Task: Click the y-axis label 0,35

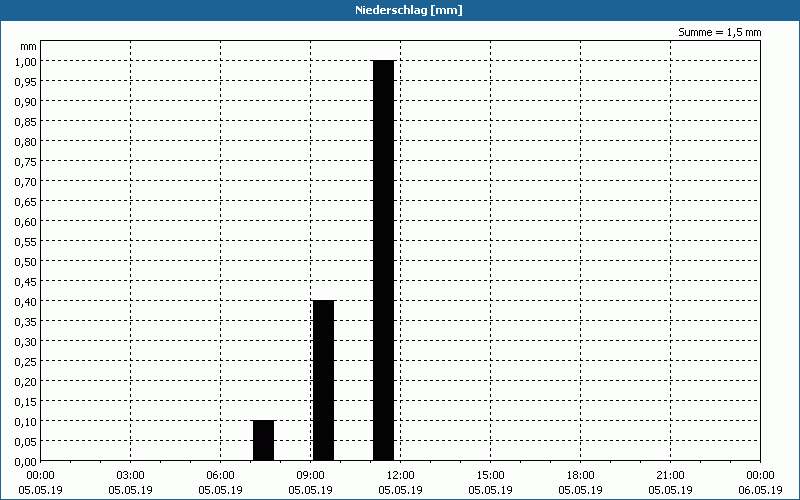Action: [x=25, y=321]
